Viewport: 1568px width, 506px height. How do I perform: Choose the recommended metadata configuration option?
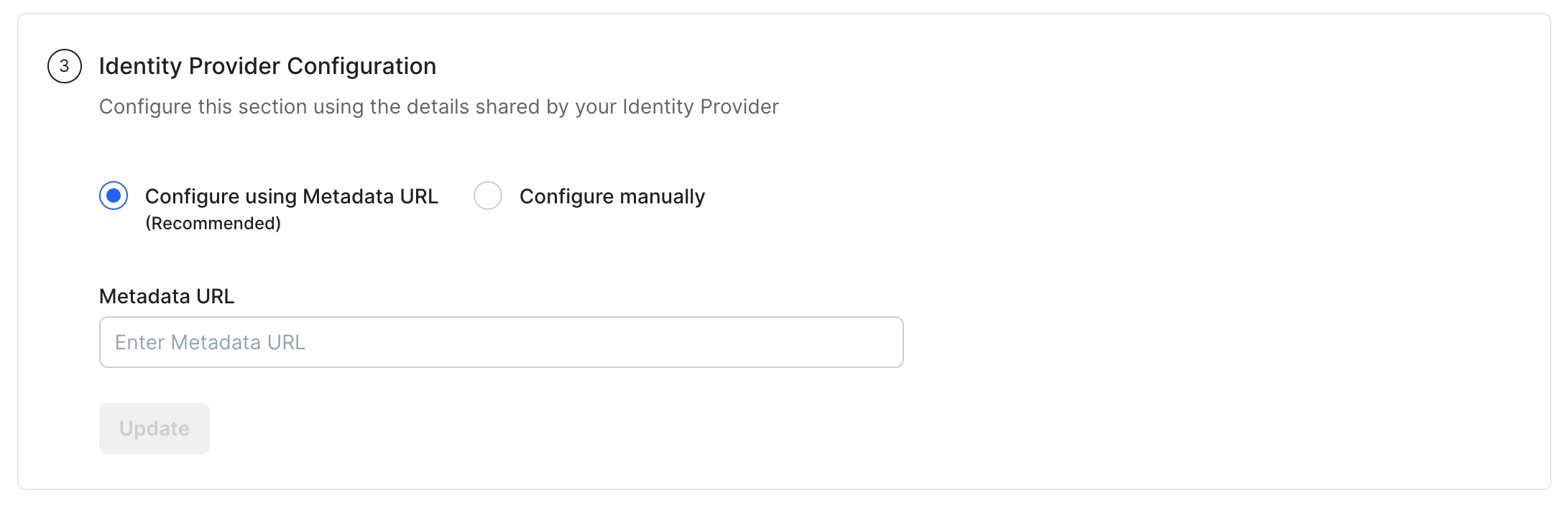[114, 195]
